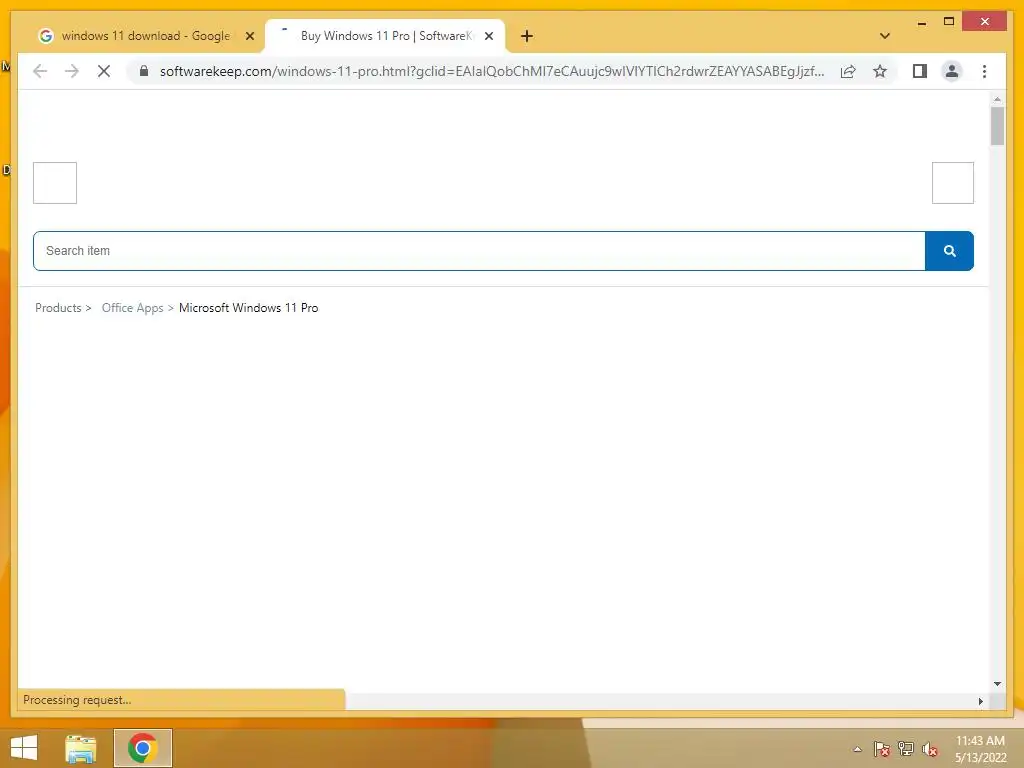This screenshot has height=768, width=1024.
Task: Click scroll down arrow
Action: (x=997, y=684)
